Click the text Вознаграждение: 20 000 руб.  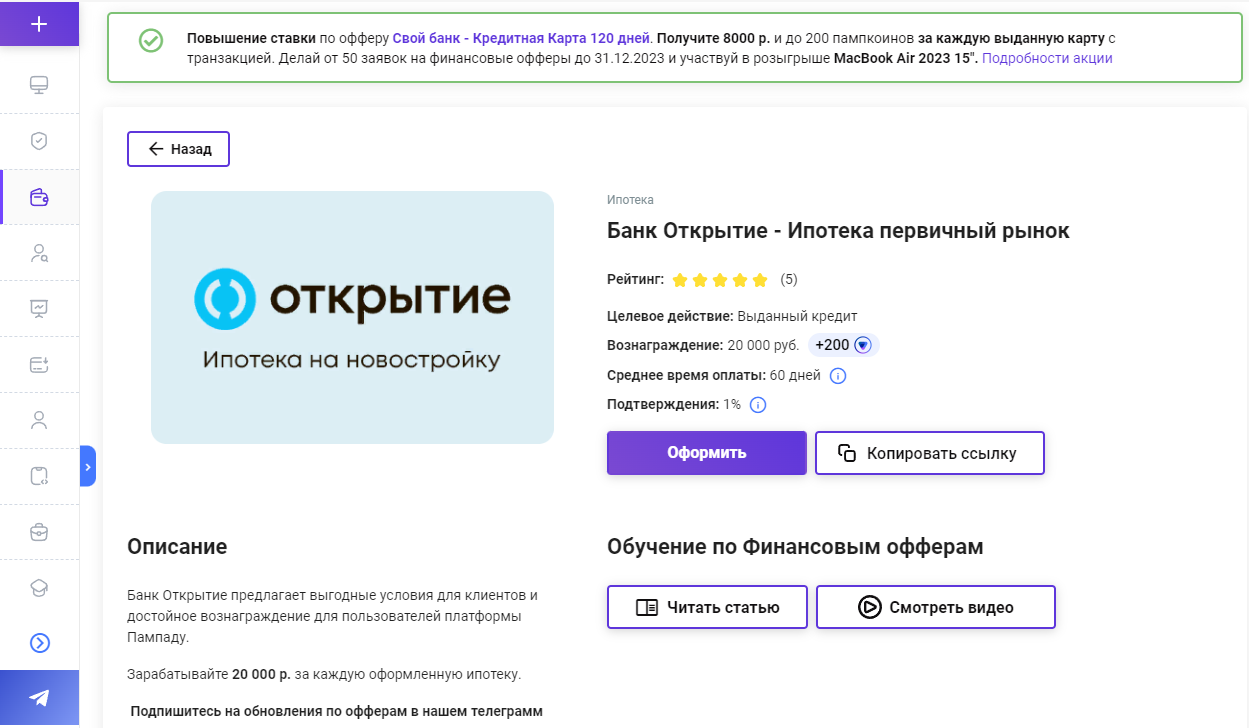click(x=703, y=345)
